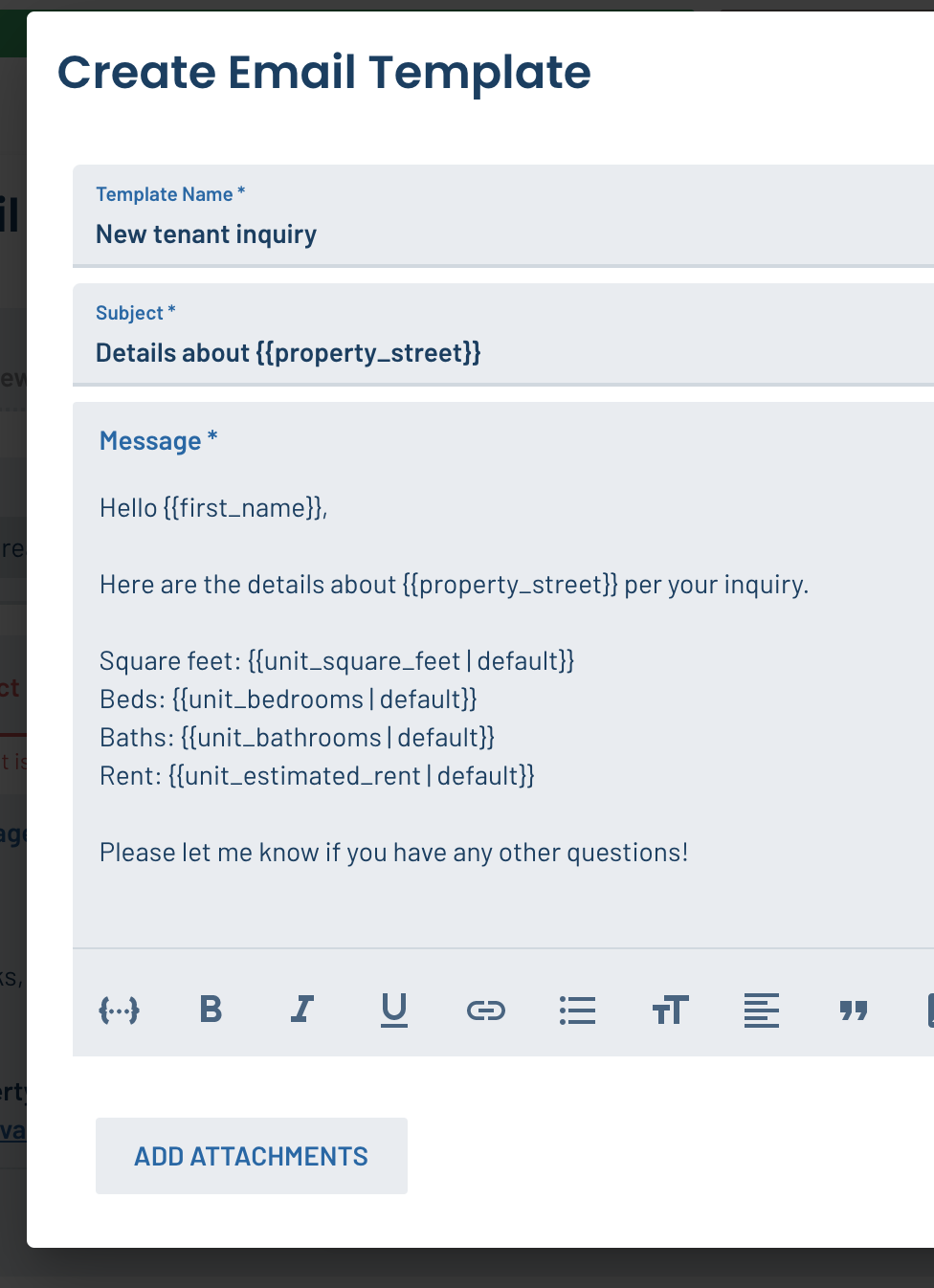The height and width of the screenshot is (1288, 934).
Task: Click the 'Beds: {{unit_bedrooms | default}}' line
Action: point(288,700)
